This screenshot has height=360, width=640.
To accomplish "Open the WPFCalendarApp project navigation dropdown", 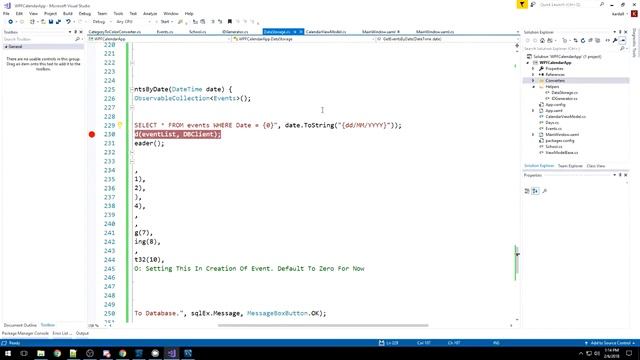I will [x=159, y=39].
